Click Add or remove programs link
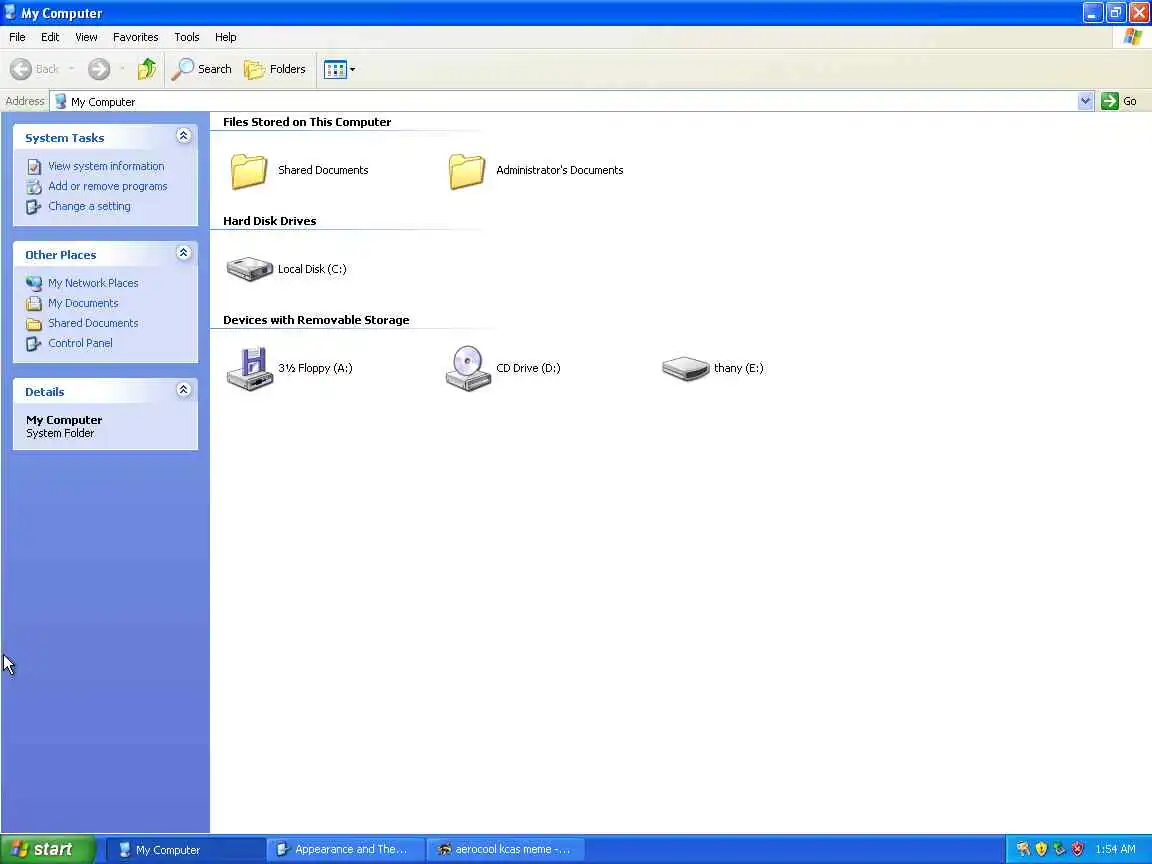 click(x=108, y=186)
